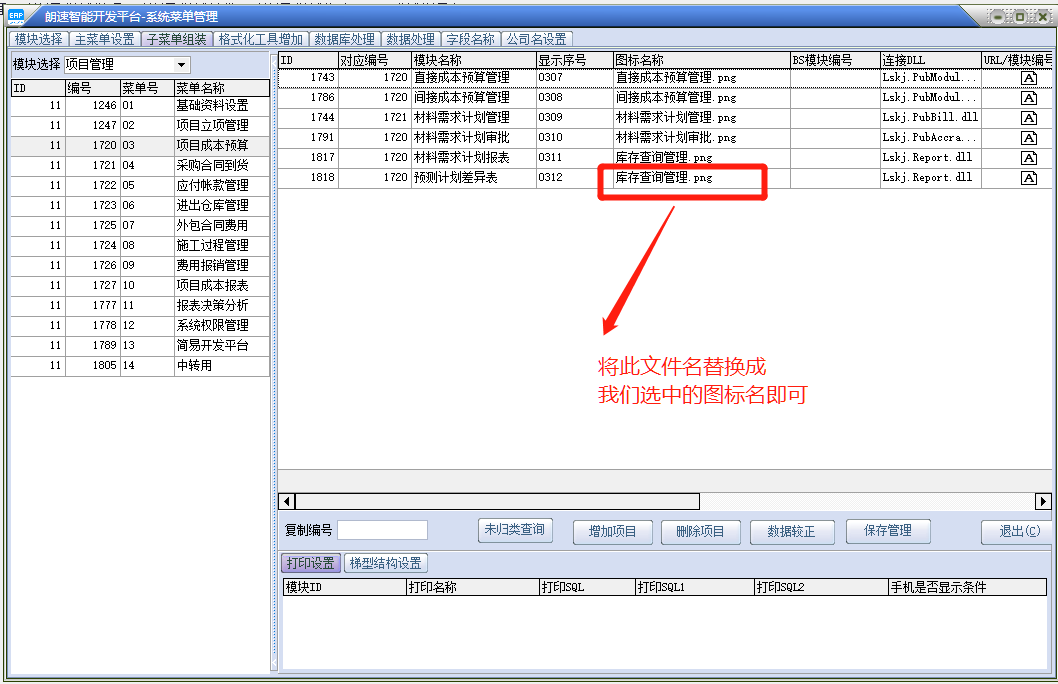Click URL icon in 材料需求计划报表 row
This screenshot has width=1058, height=684.
pos(1028,158)
